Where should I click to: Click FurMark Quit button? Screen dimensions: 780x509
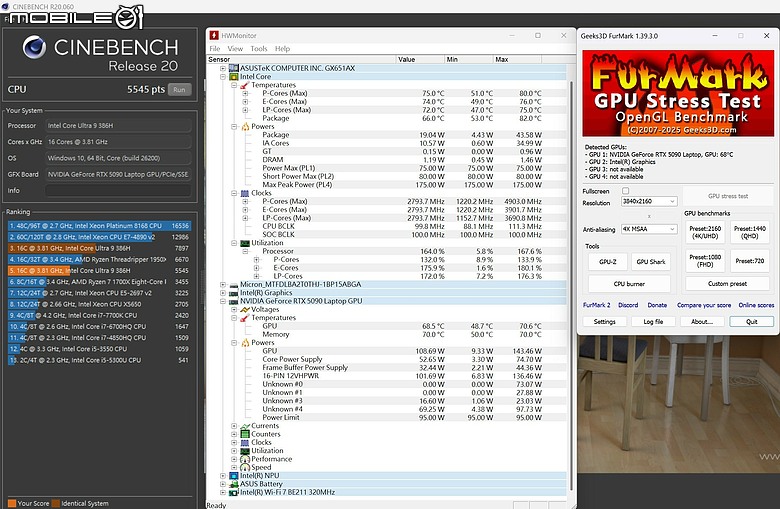752,322
